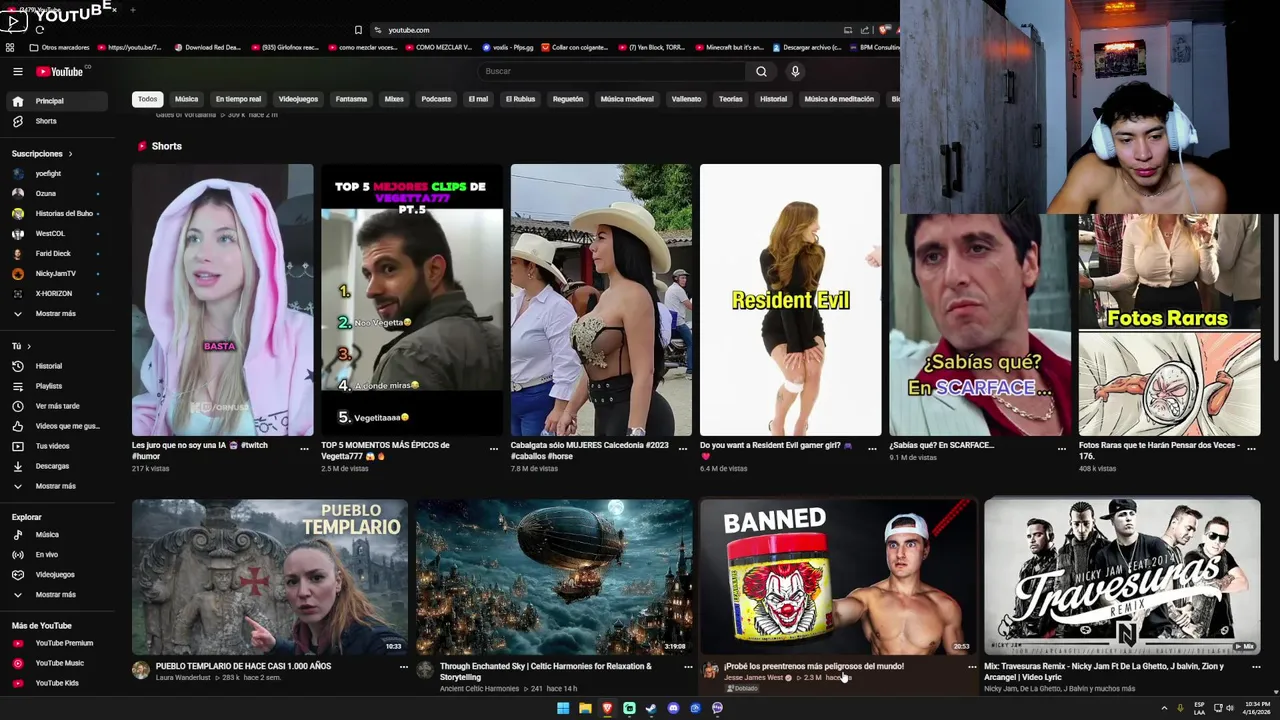This screenshot has height=720, width=1280.
Task: Select En tiempo real chip
Action: (238, 99)
